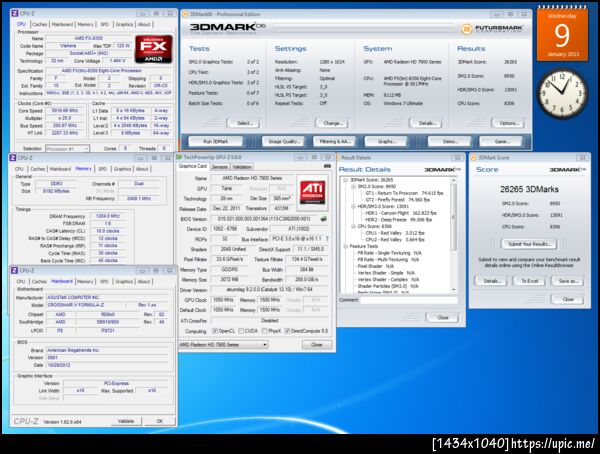Viewport: 600px width, 454px height.
Task: Open the Validation tab in GPU-Z
Action: pyautogui.click(x=242, y=167)
